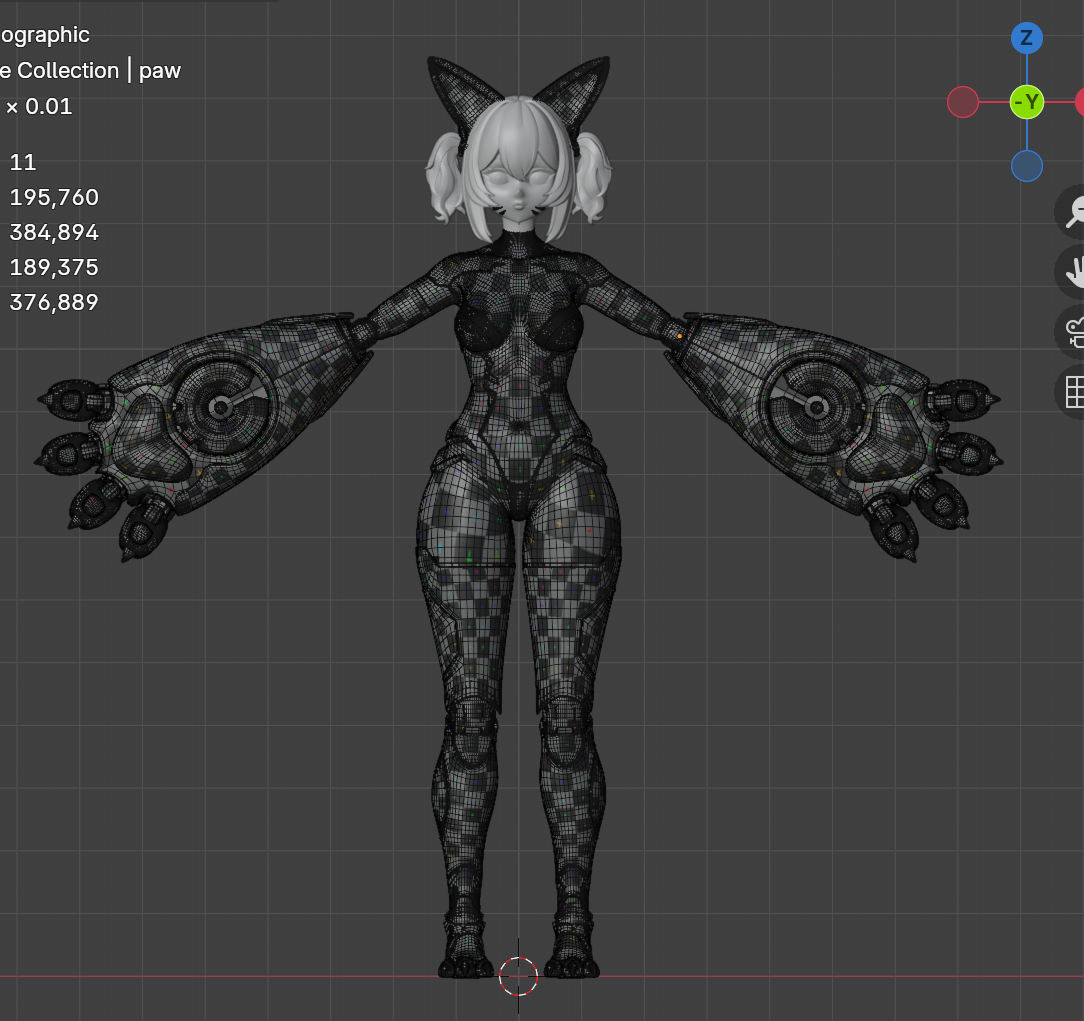
Task: Click the blue Z axis gizmo ball
Action: click(1026, 39)
